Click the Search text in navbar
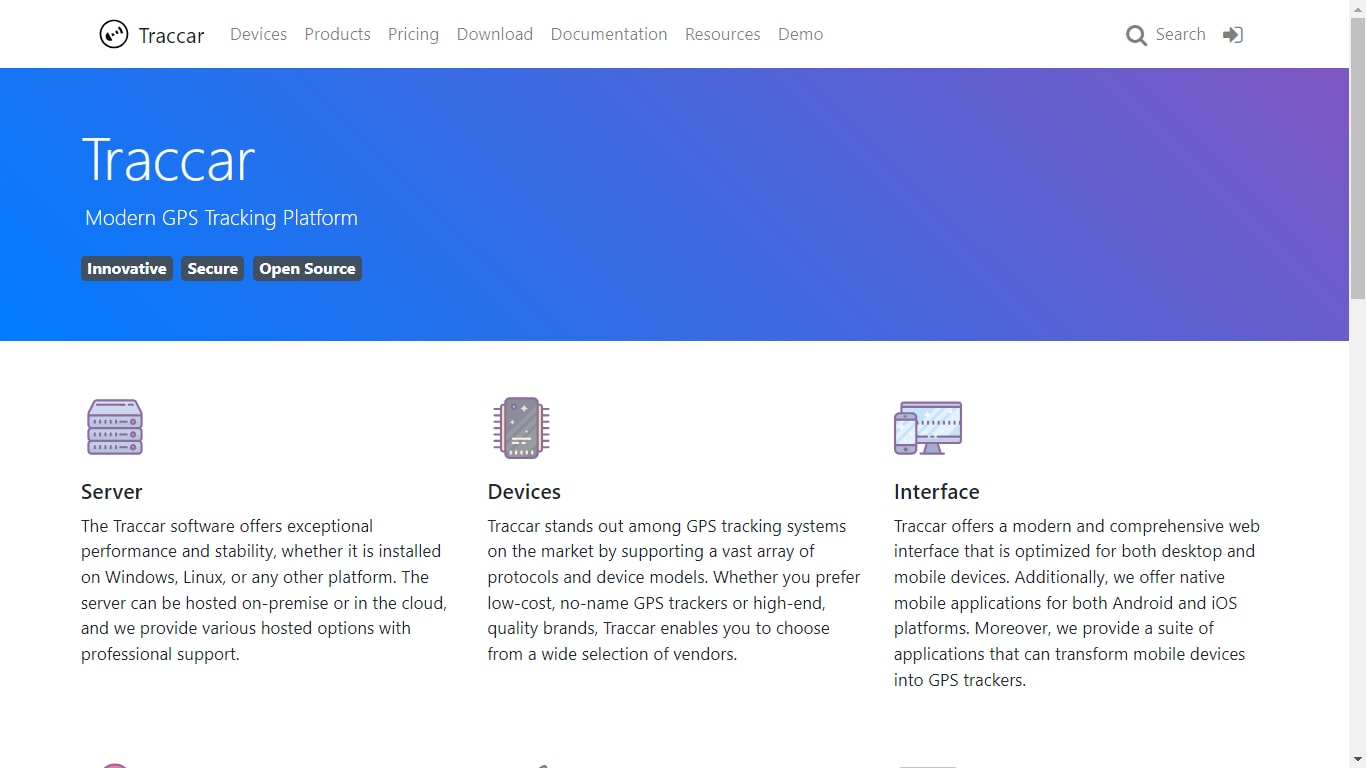1366x768 pixels. pyautogui.click(x=1180, y=34)
